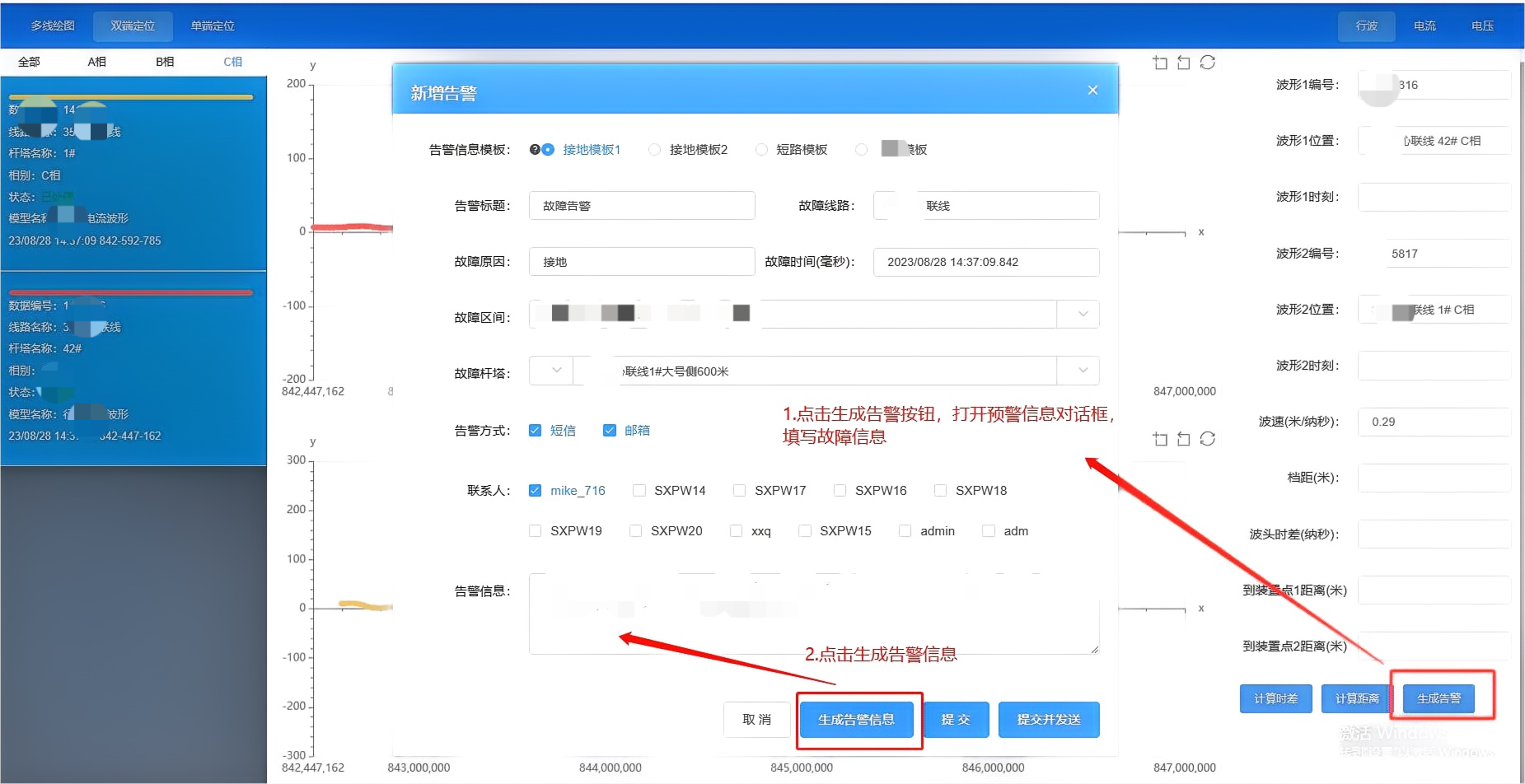This screenshot has height=784, width=1525.
Task: Activate area zoom icon on upper chart
Action: pos(1160,63)
